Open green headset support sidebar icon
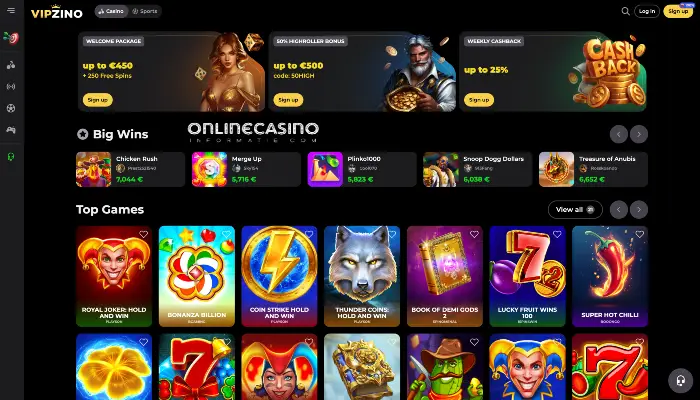The width and height of the screenshot is (700, 400). click(11, 157)
